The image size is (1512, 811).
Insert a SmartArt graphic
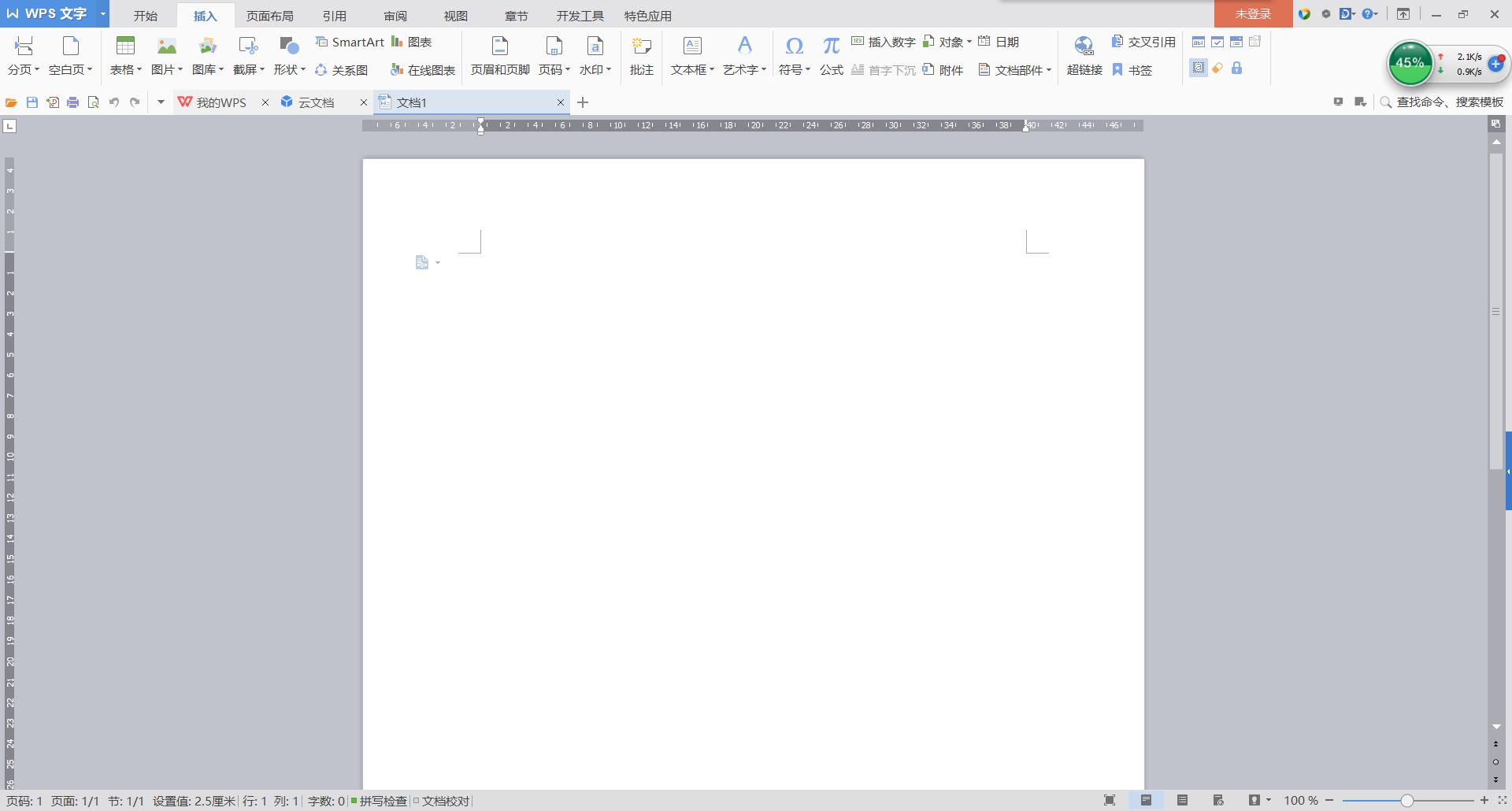[349, 42]
